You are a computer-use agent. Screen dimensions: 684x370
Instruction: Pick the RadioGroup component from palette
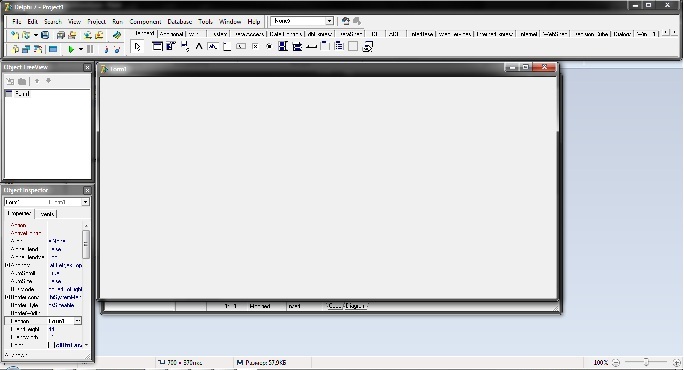tap(339, 46)
